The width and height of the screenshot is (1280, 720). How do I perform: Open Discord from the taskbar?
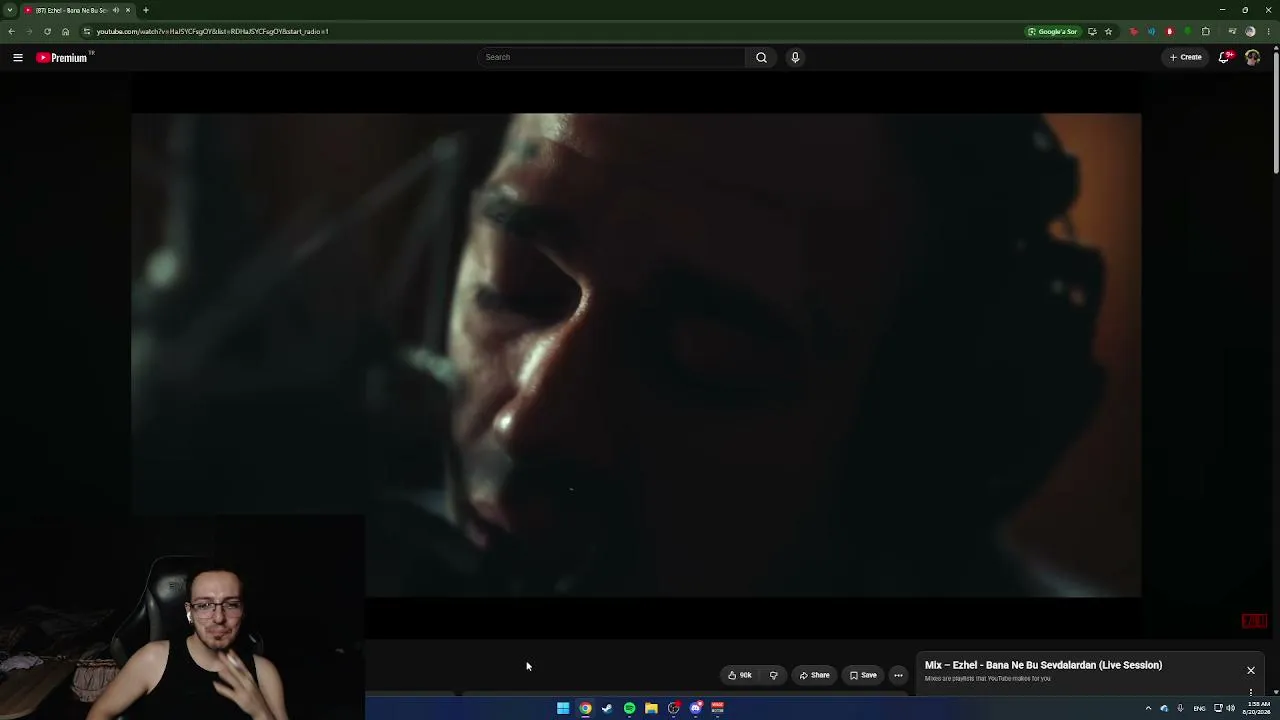695,708
